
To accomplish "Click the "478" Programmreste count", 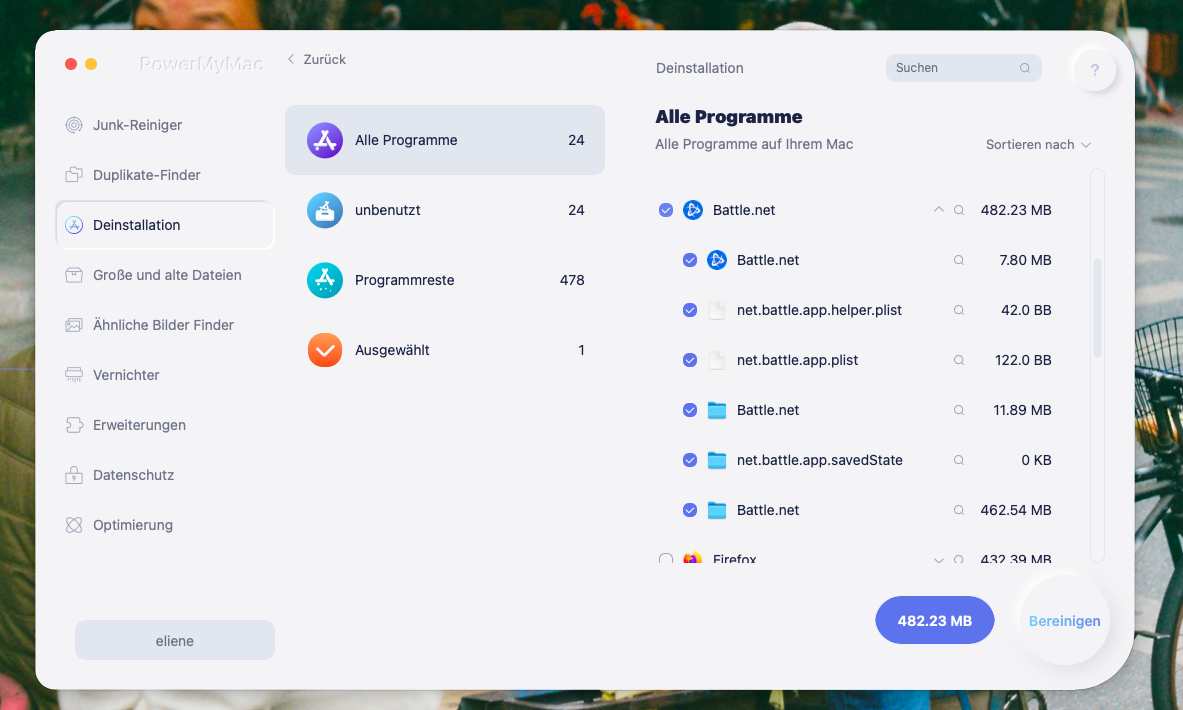I will pos(572,280).
